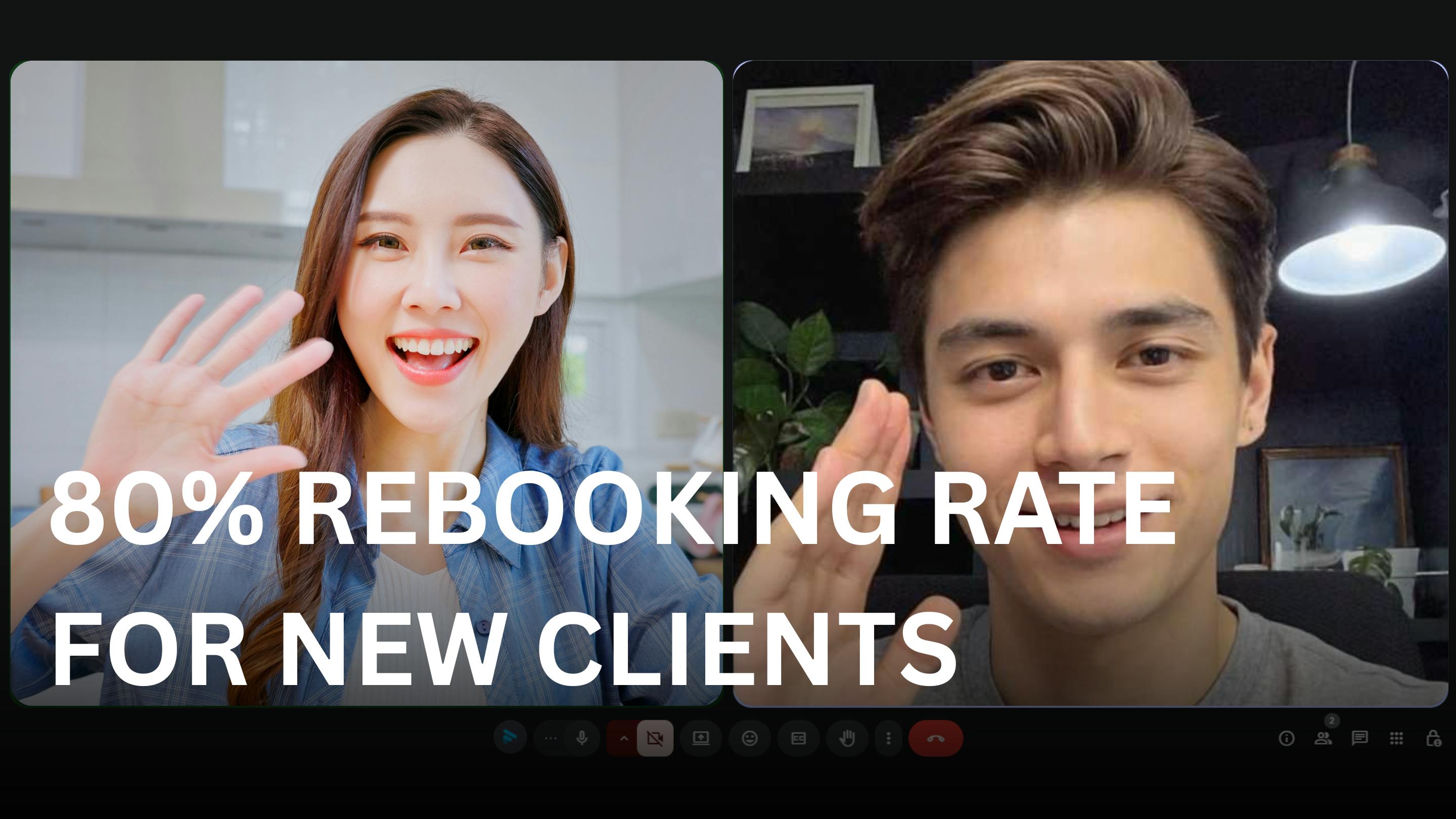Viewport: 1456px width, 819px height.
Task: Turn the camera back on
Action: click(x=655, y=738)
